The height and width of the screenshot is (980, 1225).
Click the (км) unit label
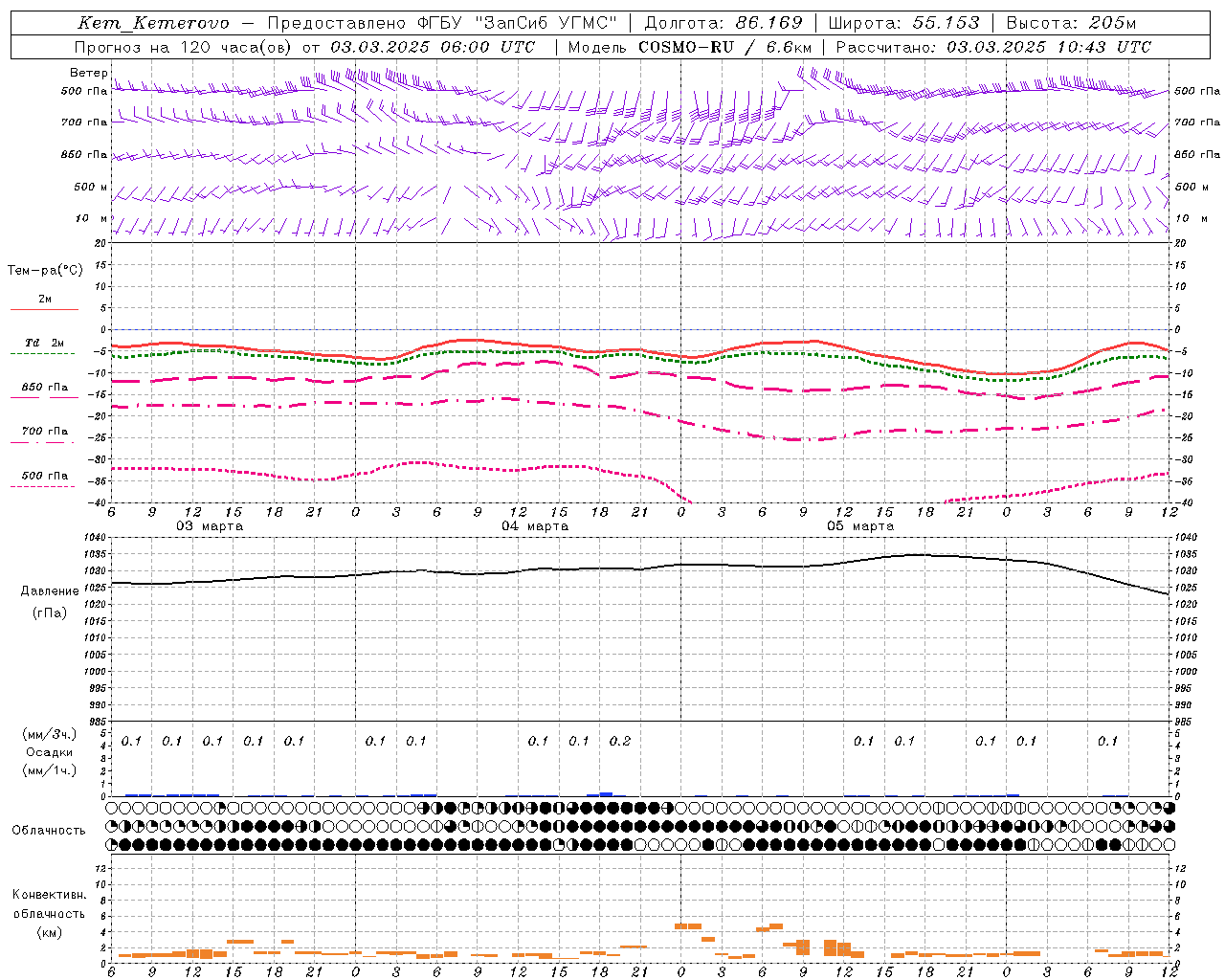coord(49,932)
